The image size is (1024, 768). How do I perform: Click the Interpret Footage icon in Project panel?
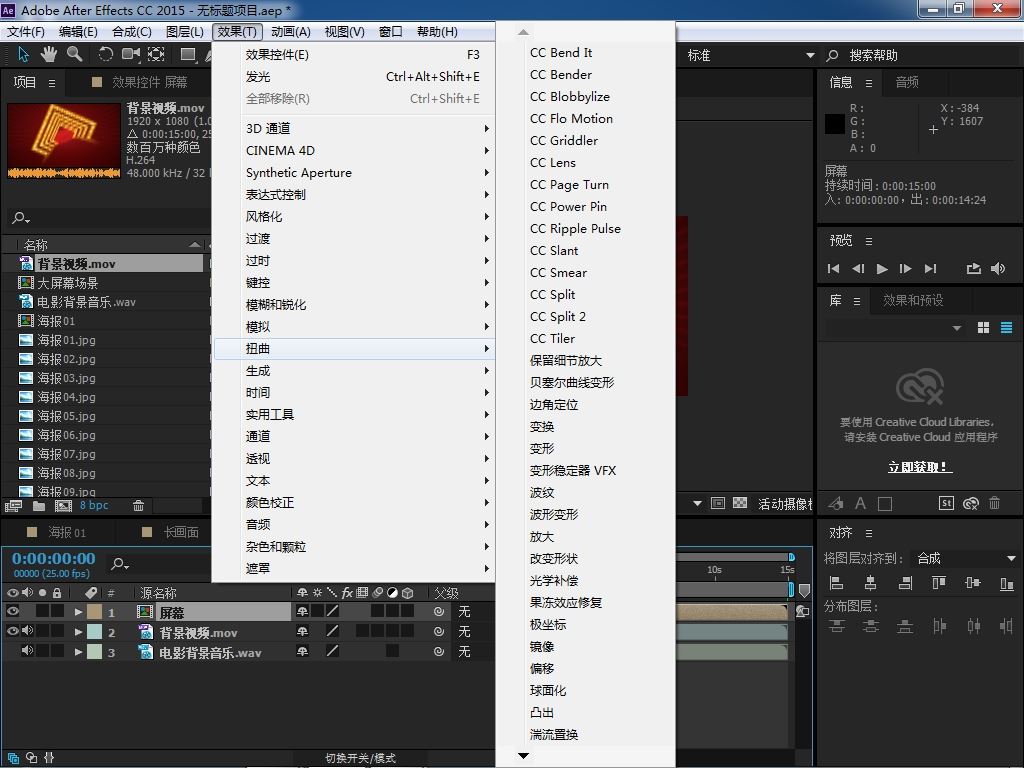pyautogui.click(x=13, y=505)
